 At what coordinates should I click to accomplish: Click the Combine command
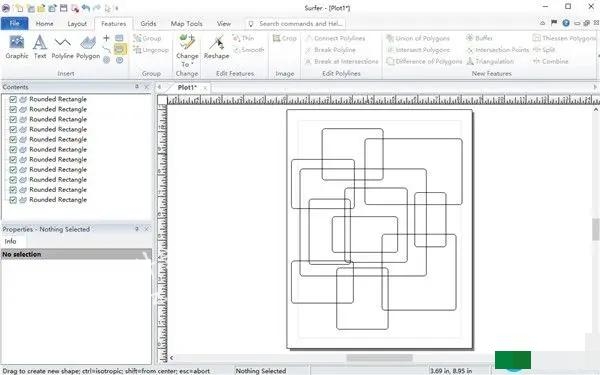551,61
